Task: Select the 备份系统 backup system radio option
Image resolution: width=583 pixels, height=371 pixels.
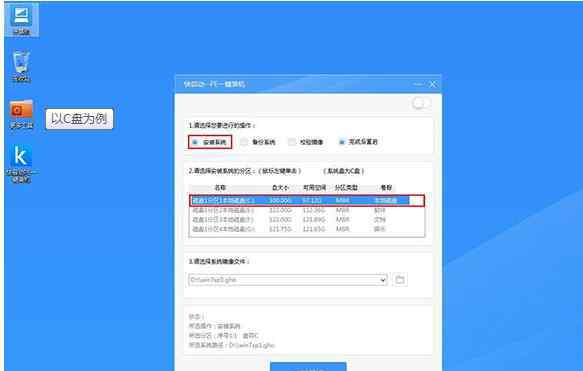Action: [258, 142]
